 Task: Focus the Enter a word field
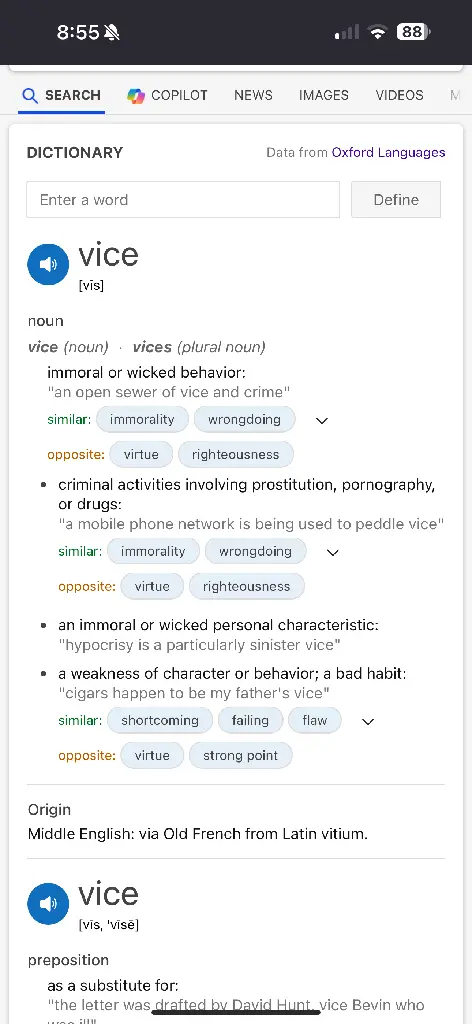183,200
